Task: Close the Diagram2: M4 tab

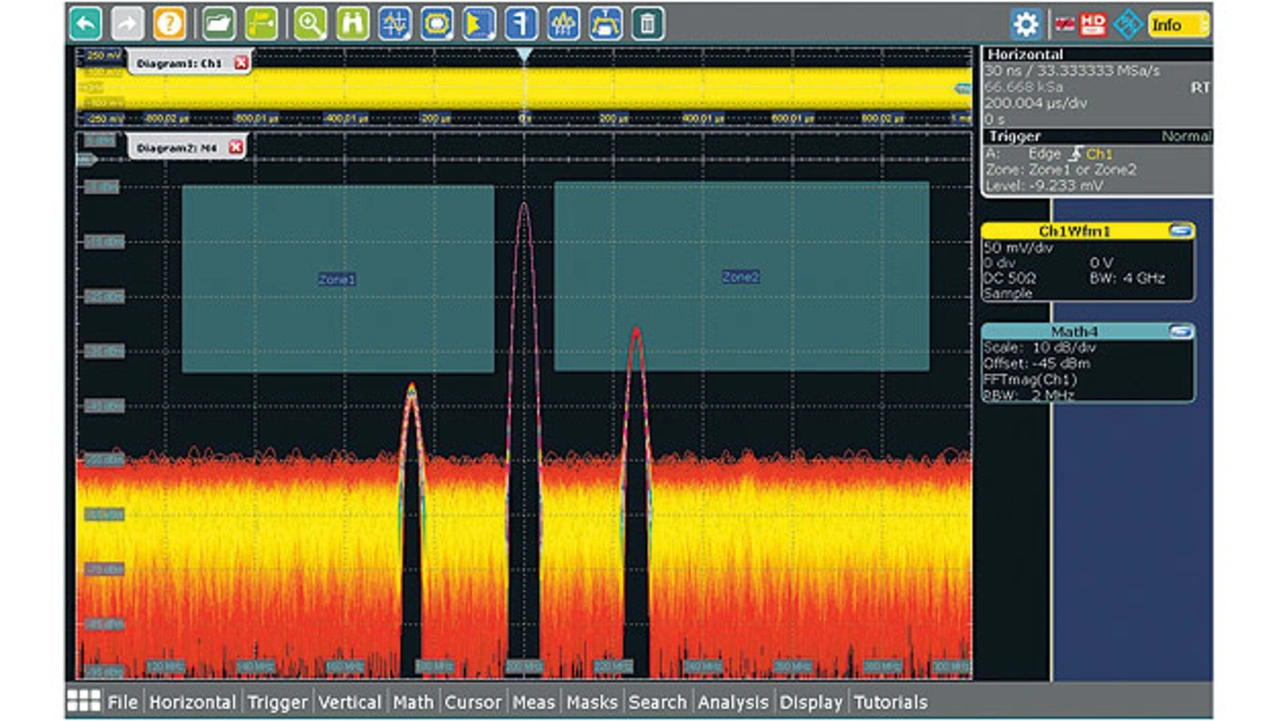Action: coord(236,148)
